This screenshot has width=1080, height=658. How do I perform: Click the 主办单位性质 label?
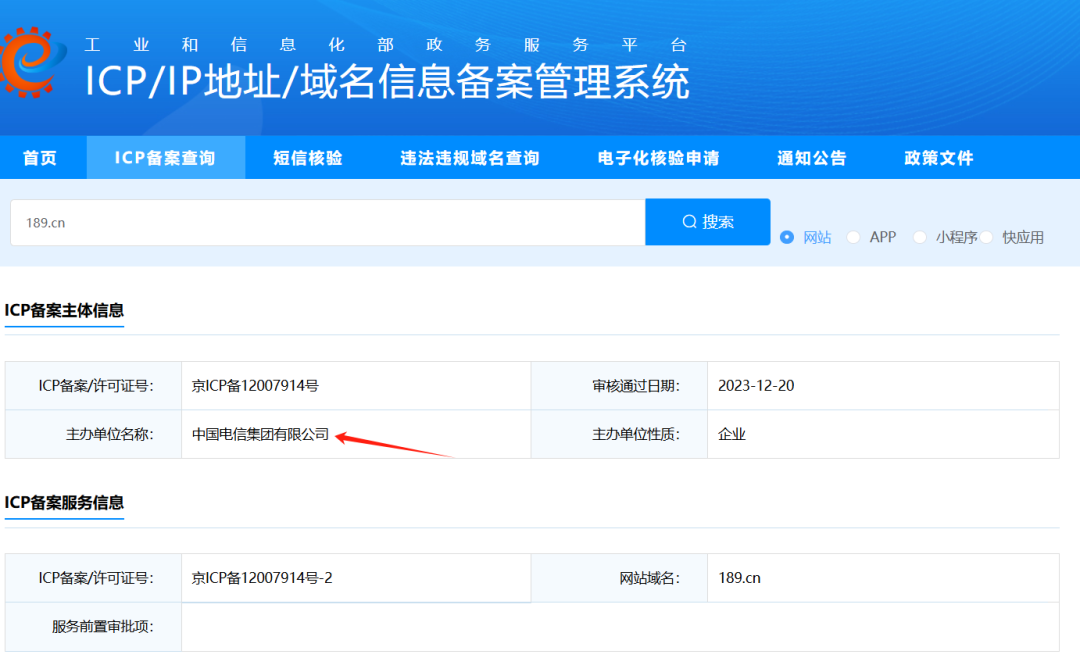pyautogui.click(x=636, y=434)
